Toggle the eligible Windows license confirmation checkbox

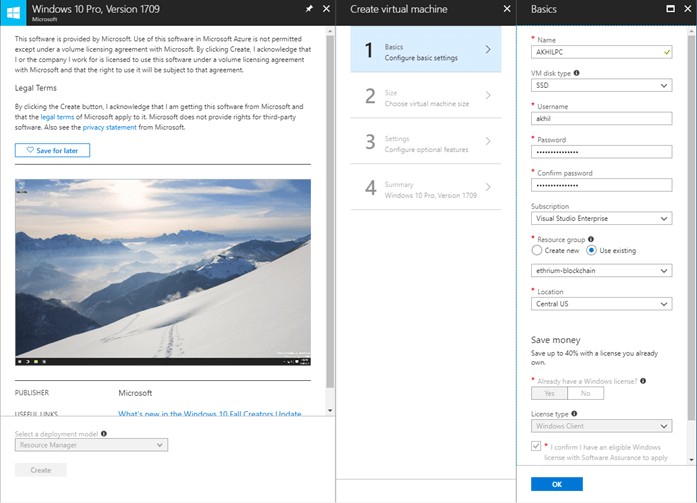(x=536, y=446)
